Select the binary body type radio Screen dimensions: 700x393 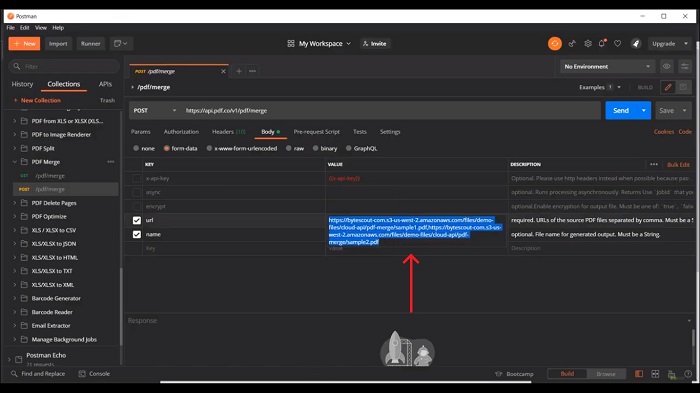click(315, 148)
